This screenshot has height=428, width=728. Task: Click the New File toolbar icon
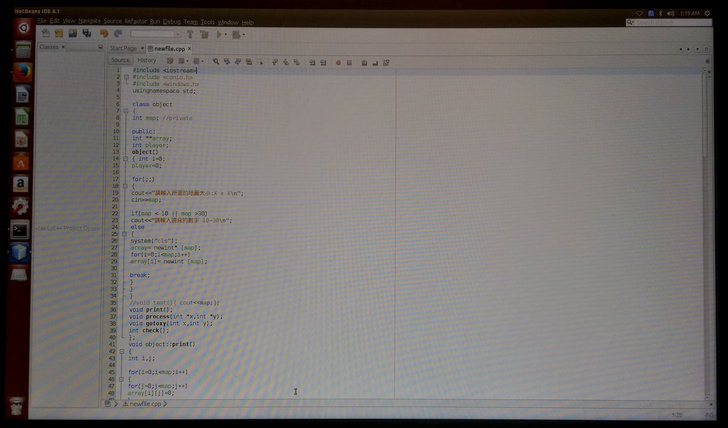pyautogui.click(x=46, y=33)
